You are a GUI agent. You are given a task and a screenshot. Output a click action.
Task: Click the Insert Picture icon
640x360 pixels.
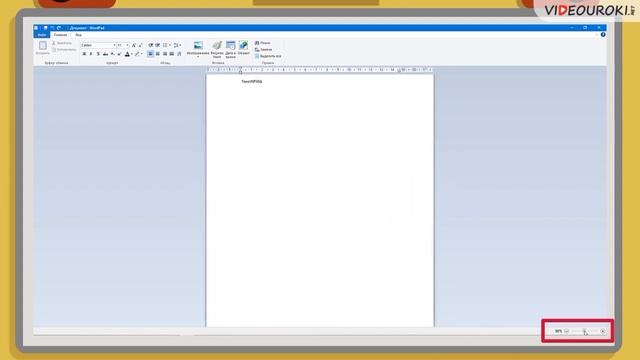point(198,45)
